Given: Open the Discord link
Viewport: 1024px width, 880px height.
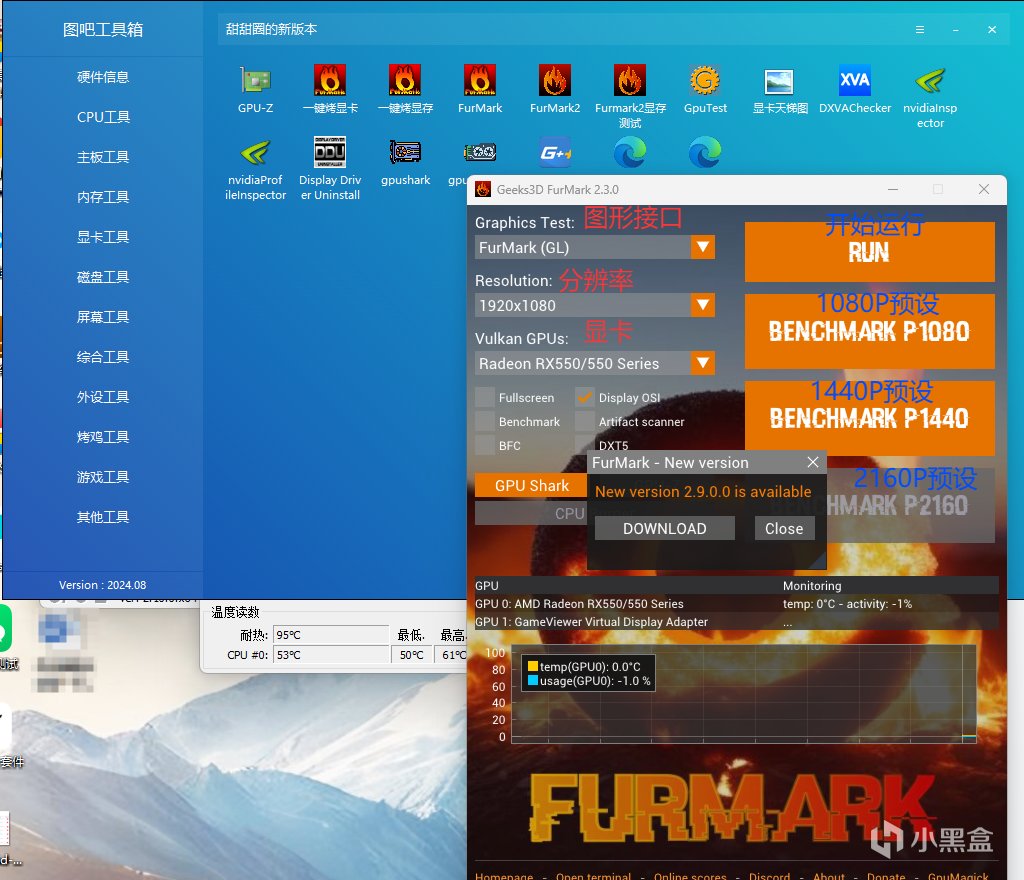Looking at the screenshot, I should point(769,875).
